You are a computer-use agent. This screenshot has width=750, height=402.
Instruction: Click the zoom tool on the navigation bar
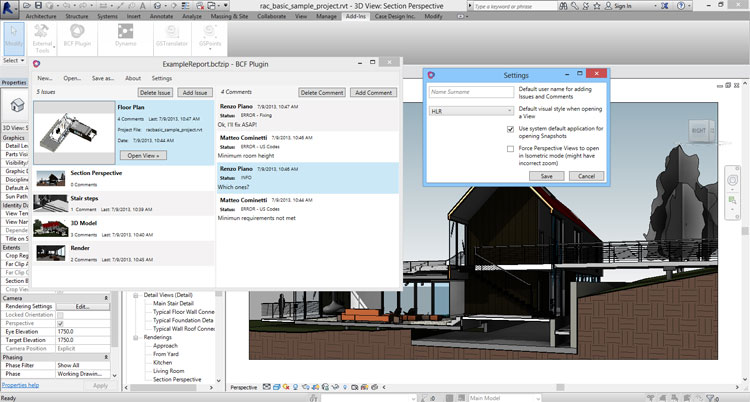(732, 200)
